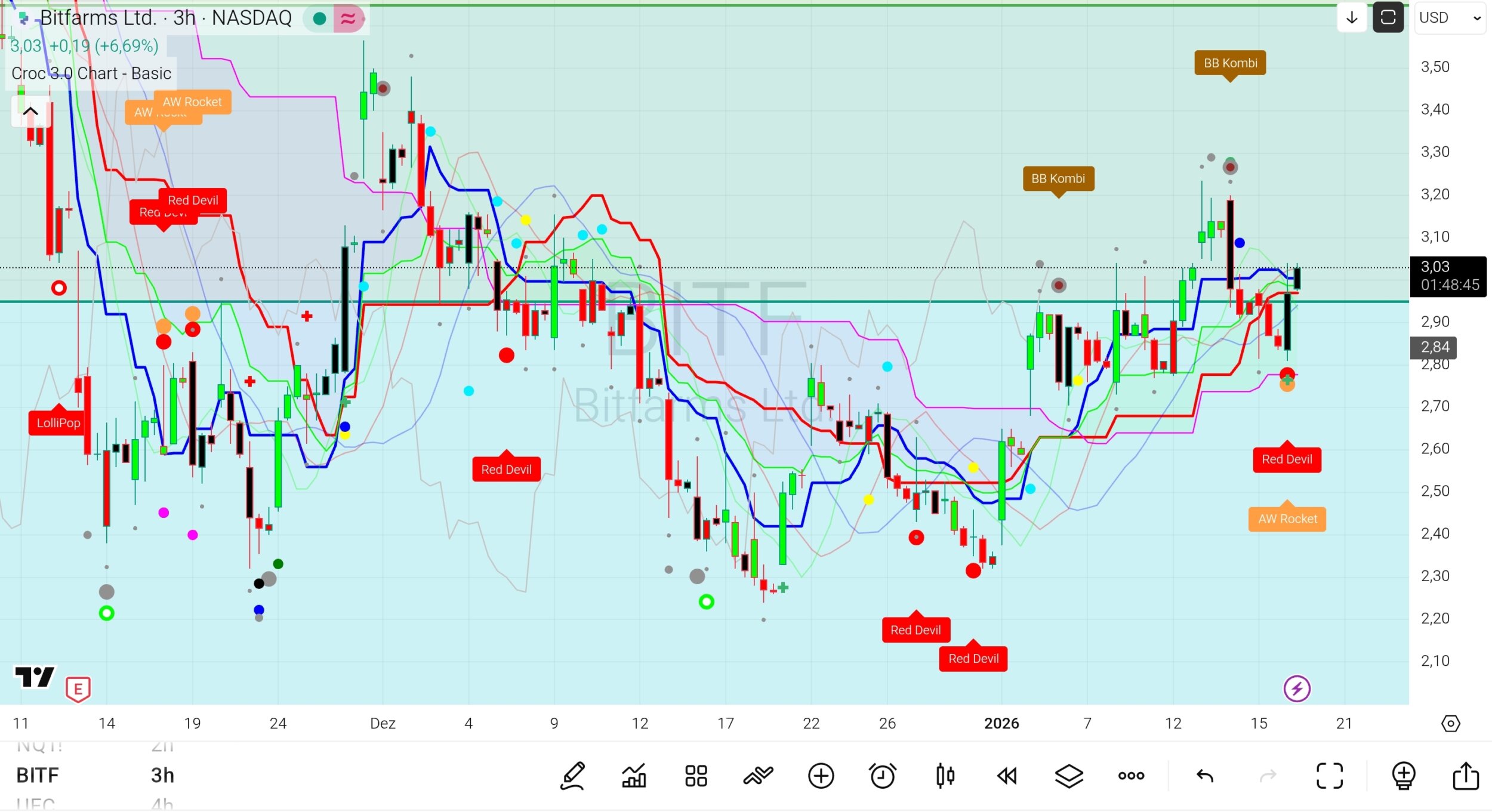Click the share/export icon
This screenshot has width=1492, height=812.
point(1465,776)
